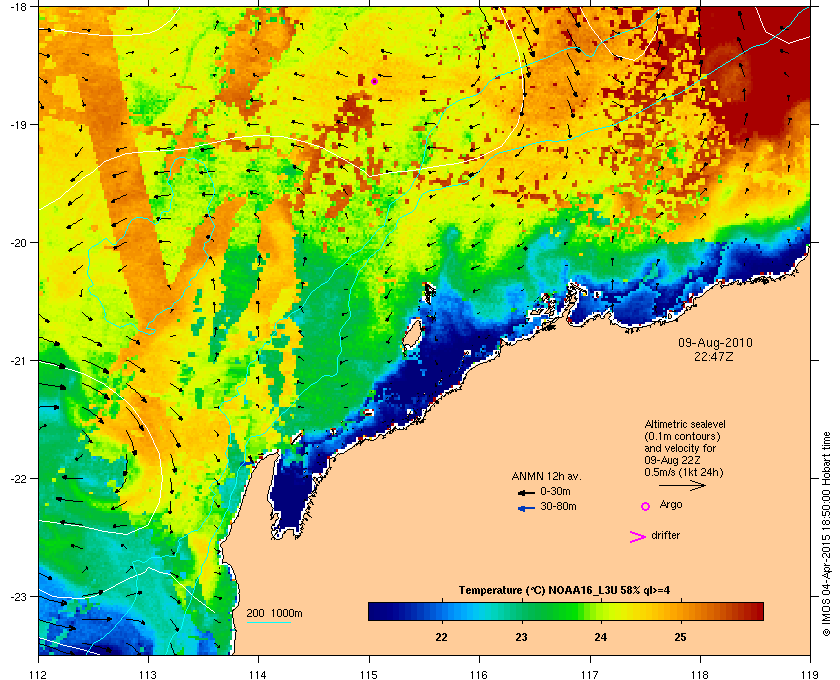Click the '09-Aug-2010' date label
The width and height of the screenshot is (840, 680).
click(715, 343)
